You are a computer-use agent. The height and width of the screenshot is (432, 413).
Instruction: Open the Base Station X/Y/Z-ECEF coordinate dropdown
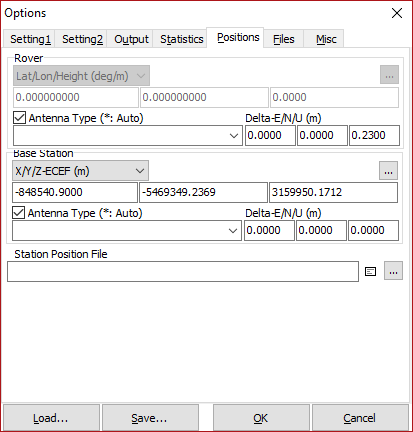[80, 171]
